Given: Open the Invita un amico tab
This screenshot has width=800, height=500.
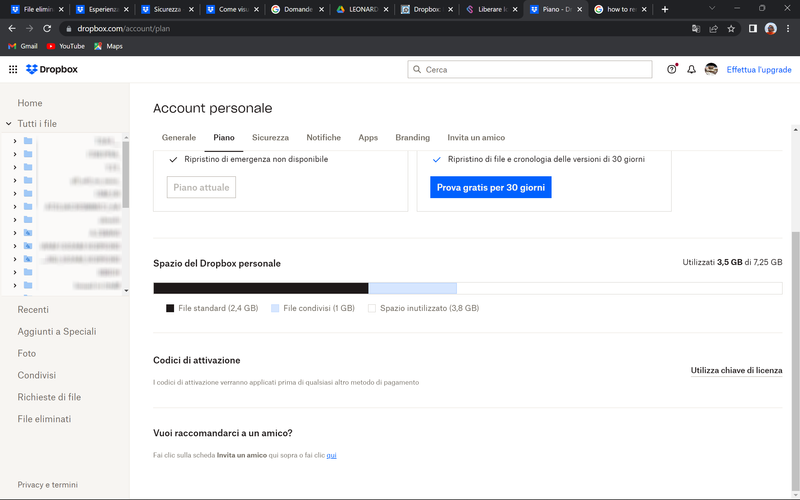Looking at the screenshot, I should 476,138.
